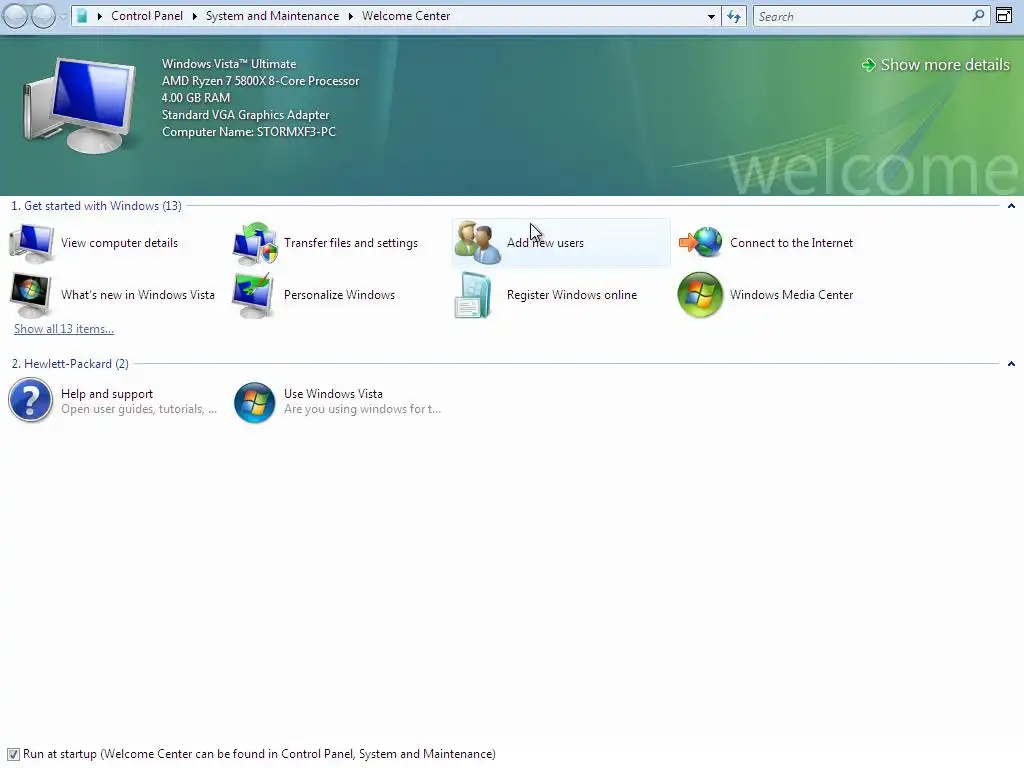Click the Add new users people icon
Viewport: 1024px width, 768px height.
[477, 243]
